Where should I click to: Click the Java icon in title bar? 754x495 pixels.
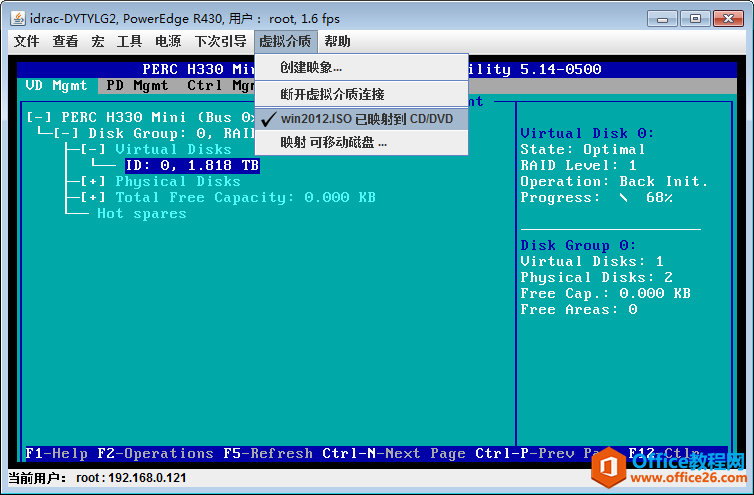[18, 18]
